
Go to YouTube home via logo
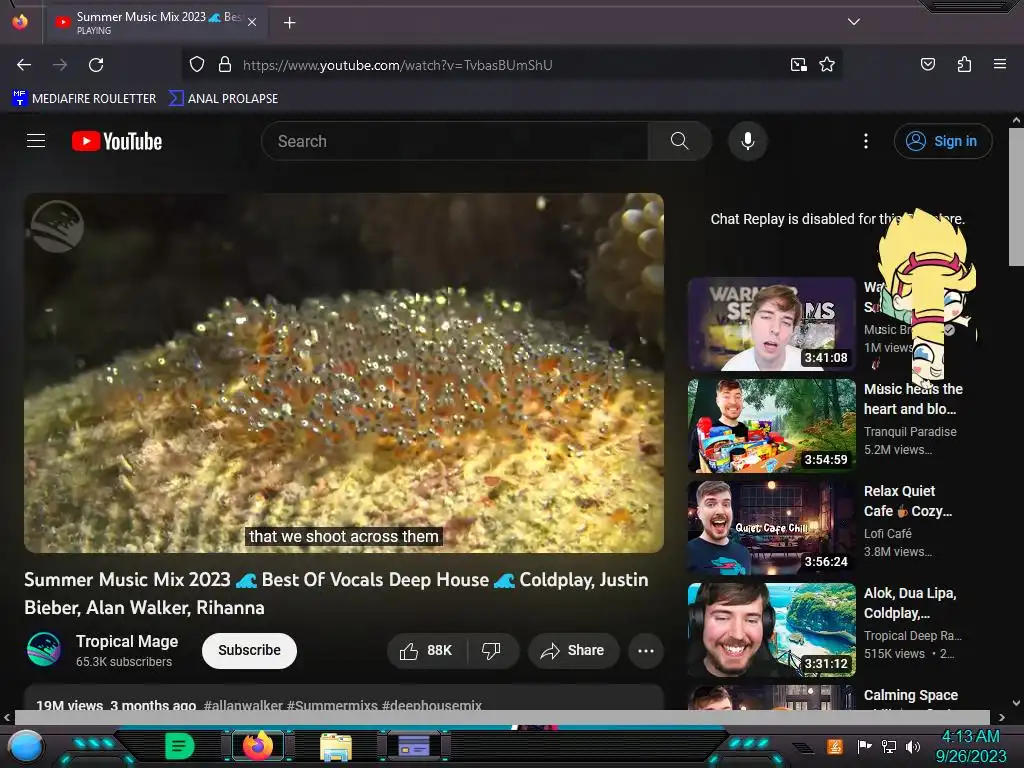tap(117, 141)
